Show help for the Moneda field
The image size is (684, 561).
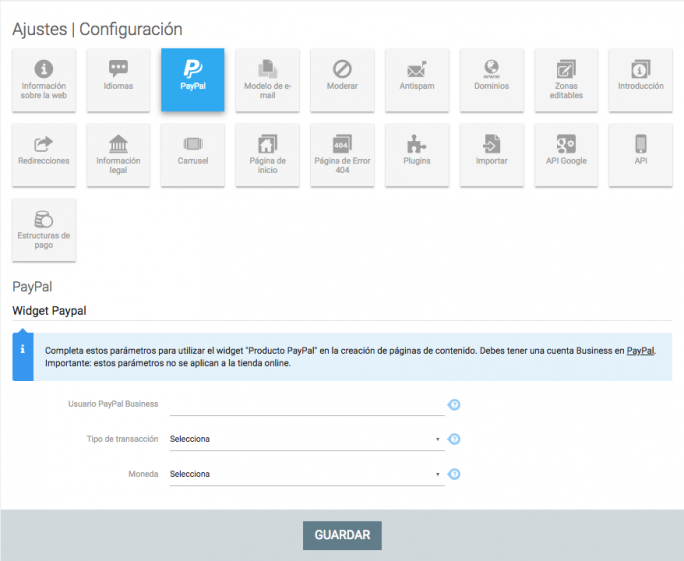[454, 474]
